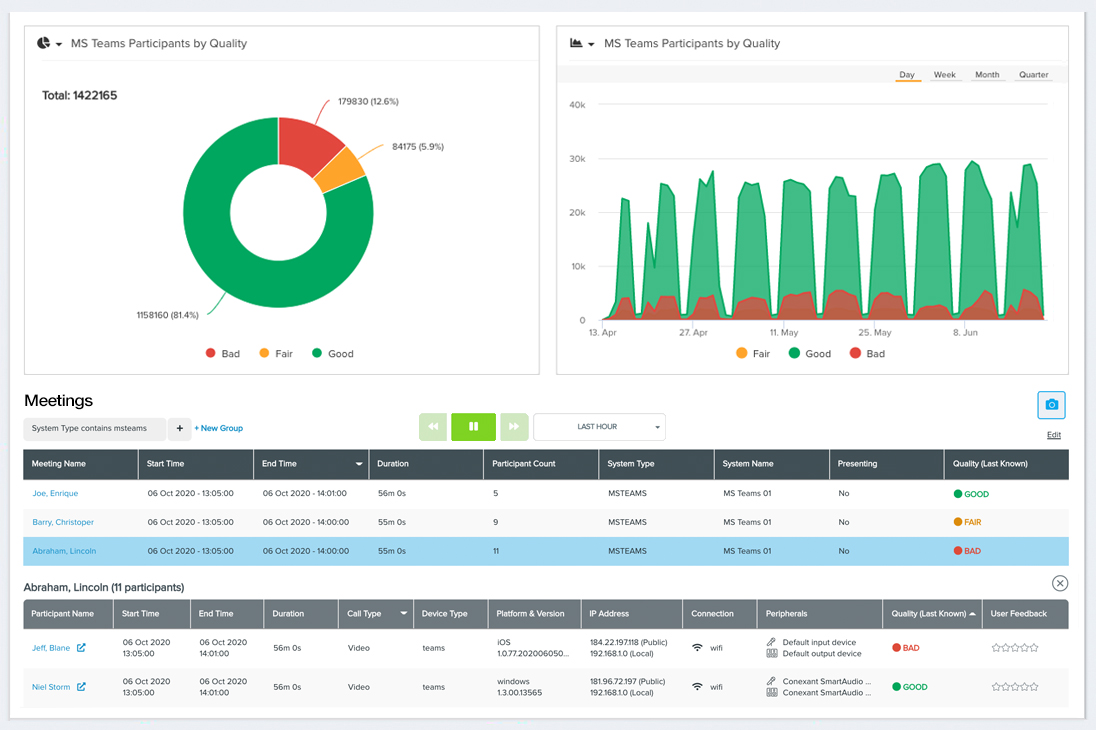Image resolution: width=1096 pixels, height=730 pixels.
Task: Sort meetings by the End Time column arrow
Action: tap(359, 464)
